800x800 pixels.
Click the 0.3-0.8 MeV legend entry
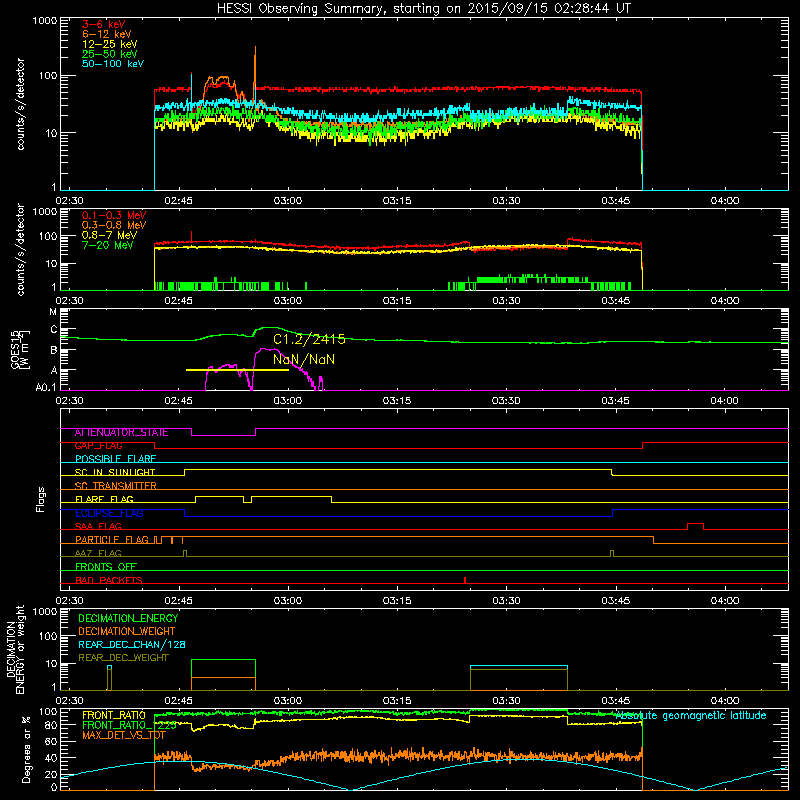point(114,225)
